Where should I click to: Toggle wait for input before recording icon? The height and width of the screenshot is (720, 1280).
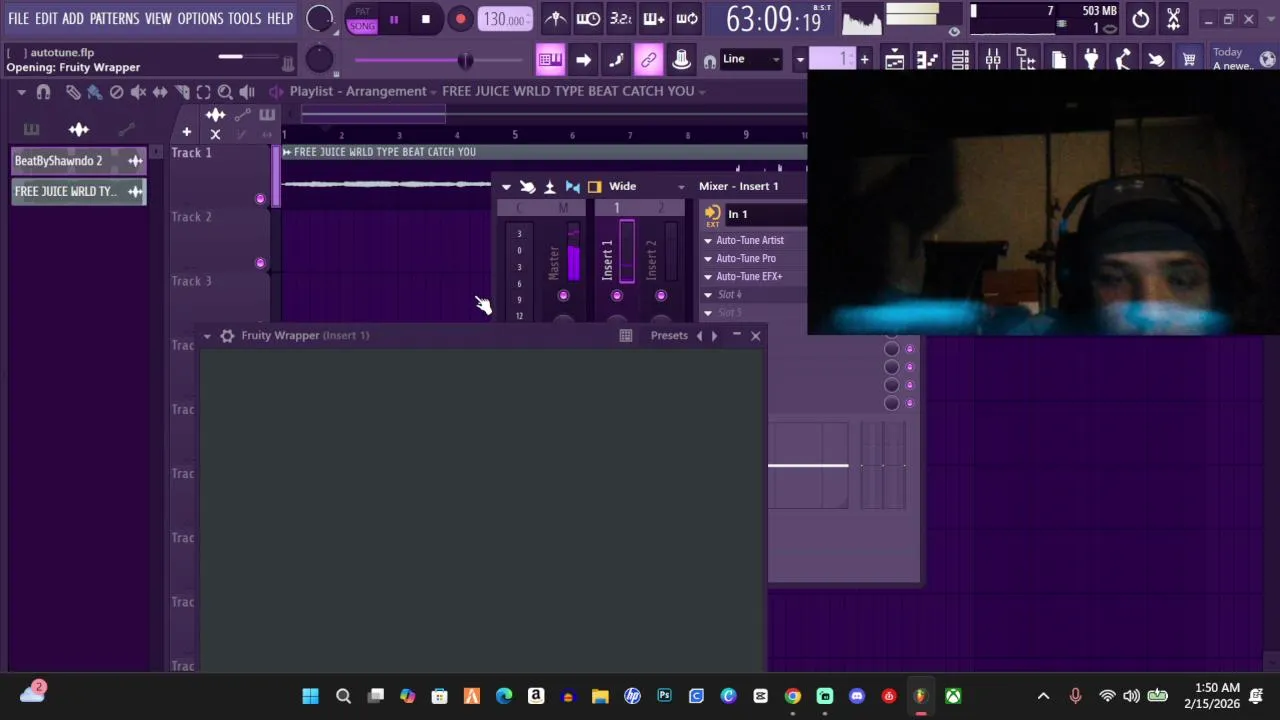click(x=588, y=19)
